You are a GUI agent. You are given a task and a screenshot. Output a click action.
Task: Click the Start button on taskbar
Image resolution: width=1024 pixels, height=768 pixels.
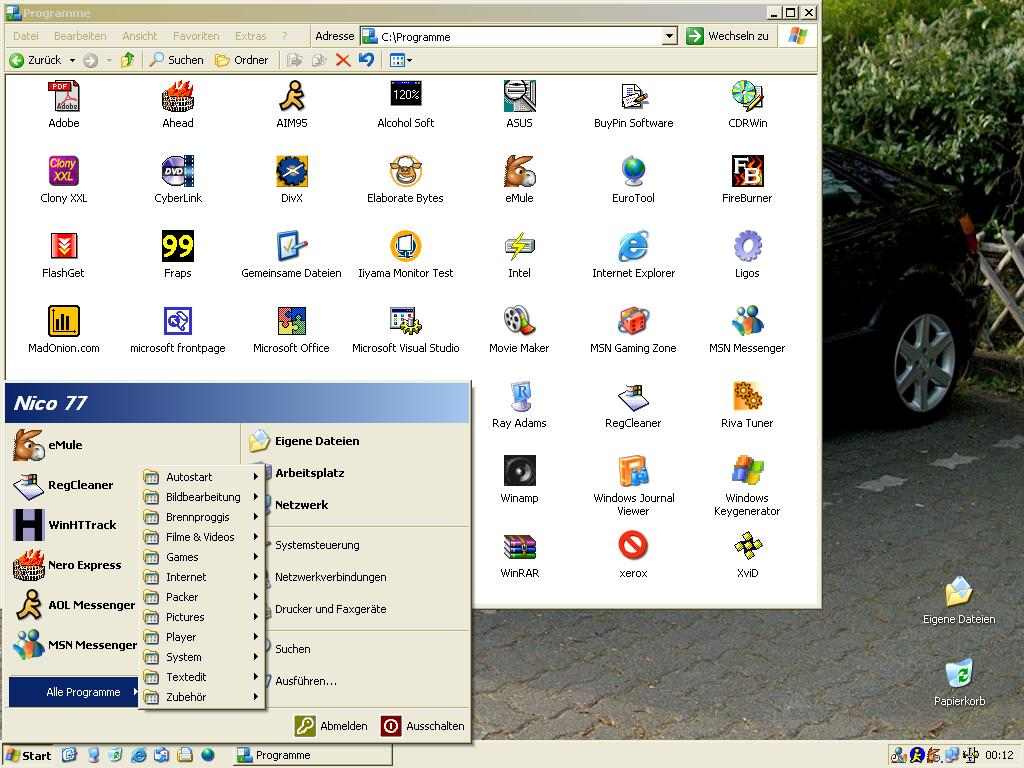(28, 756)
